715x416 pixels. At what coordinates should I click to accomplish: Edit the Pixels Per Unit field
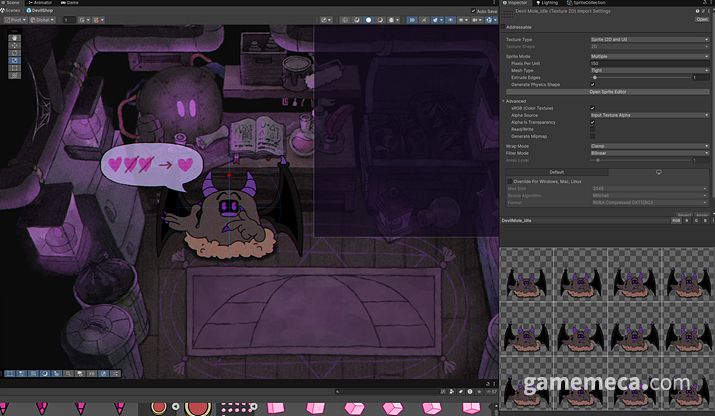pyautogui.click(x=649, y=63)
